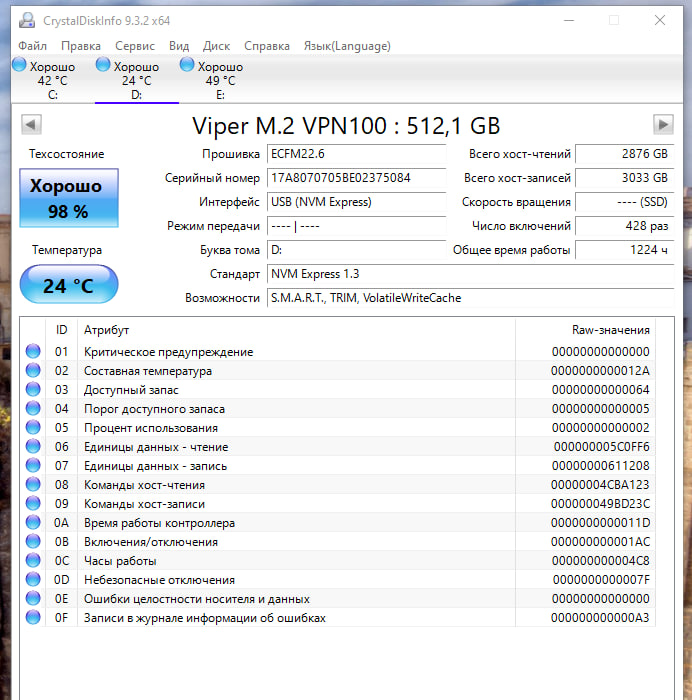This screenshot has width=692, height=700.
Task: Click status dot of attribute 01 Критическое предупреждение
Action: (33, 351)
